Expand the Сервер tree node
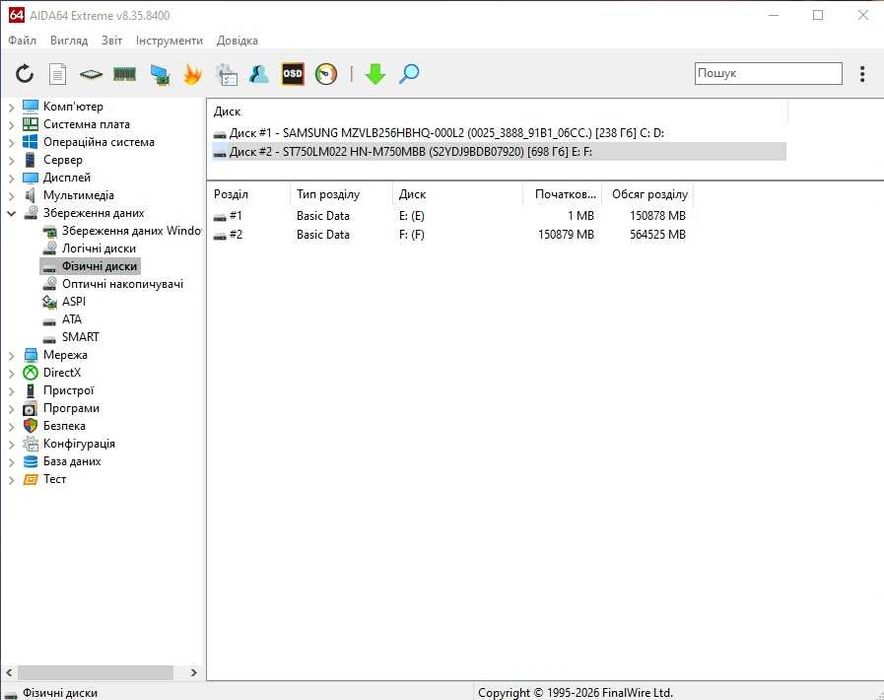The height and width of the screenshot is (700, 884). pyautogui.click(x=11, y=160)
